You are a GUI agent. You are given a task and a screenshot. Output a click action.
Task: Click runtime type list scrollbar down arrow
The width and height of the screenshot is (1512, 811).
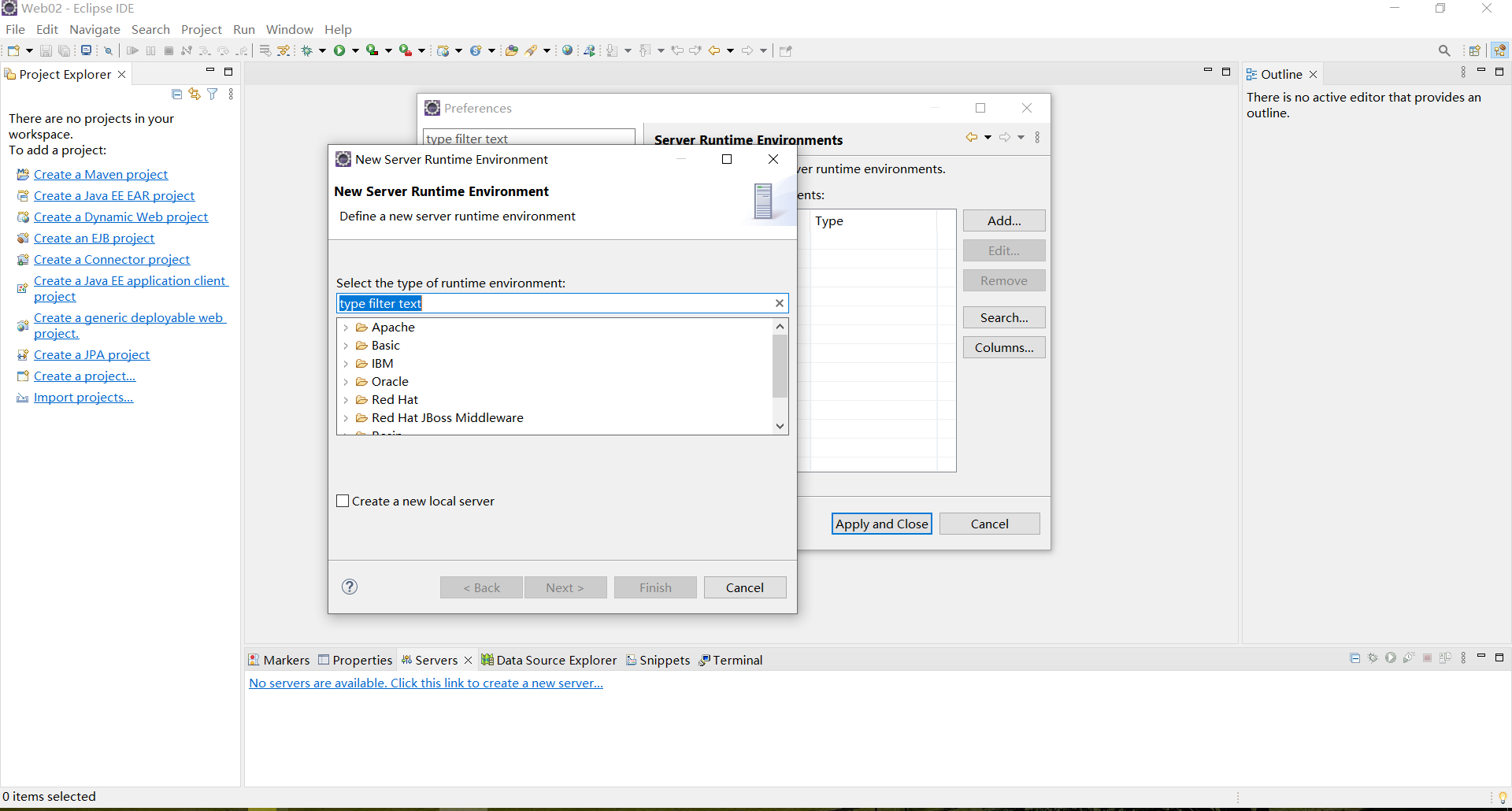(780, 426)
